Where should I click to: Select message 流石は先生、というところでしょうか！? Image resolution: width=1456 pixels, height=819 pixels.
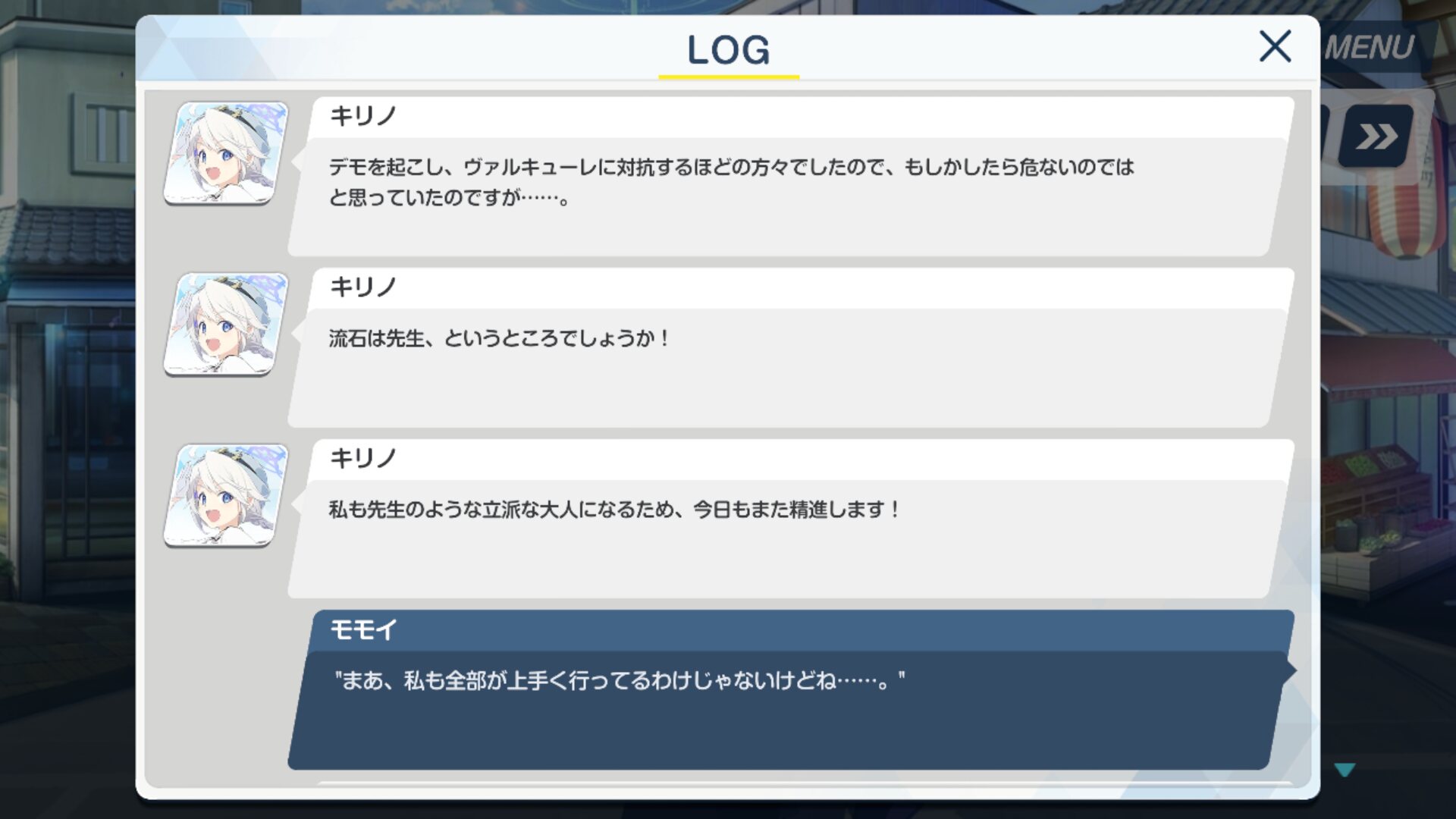coord(499,338)
